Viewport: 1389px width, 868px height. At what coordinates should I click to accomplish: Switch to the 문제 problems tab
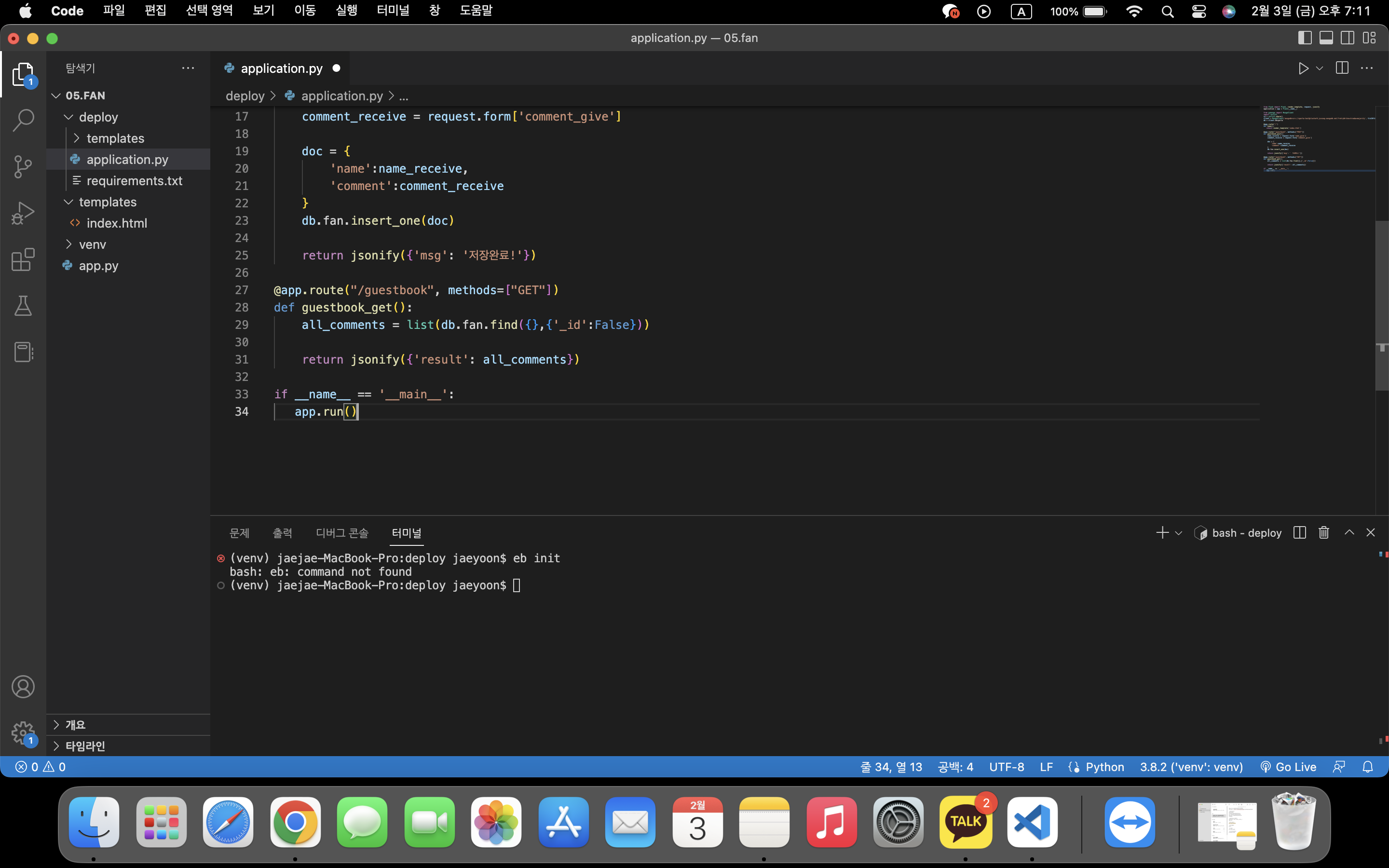click(239, 533)
